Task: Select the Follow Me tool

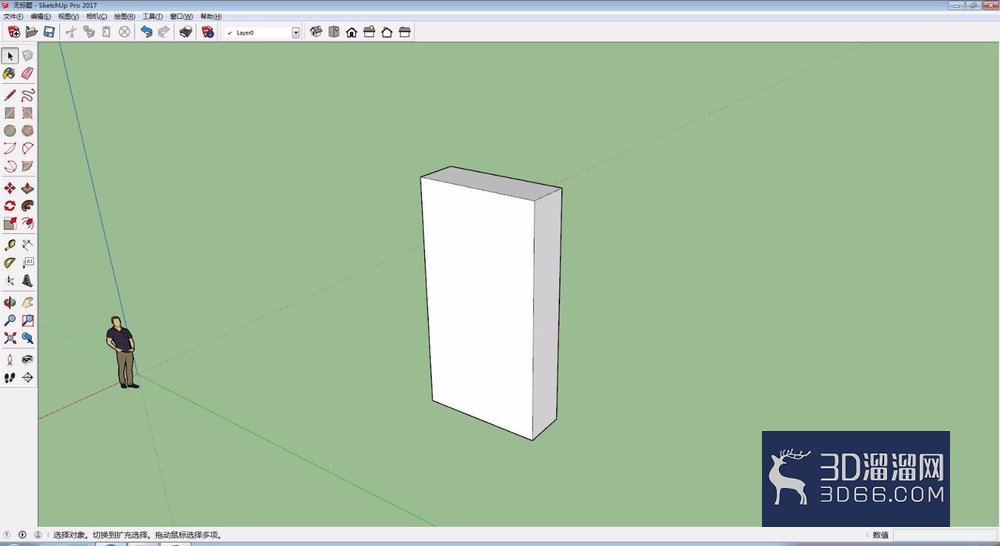Action: pos(27,206)
